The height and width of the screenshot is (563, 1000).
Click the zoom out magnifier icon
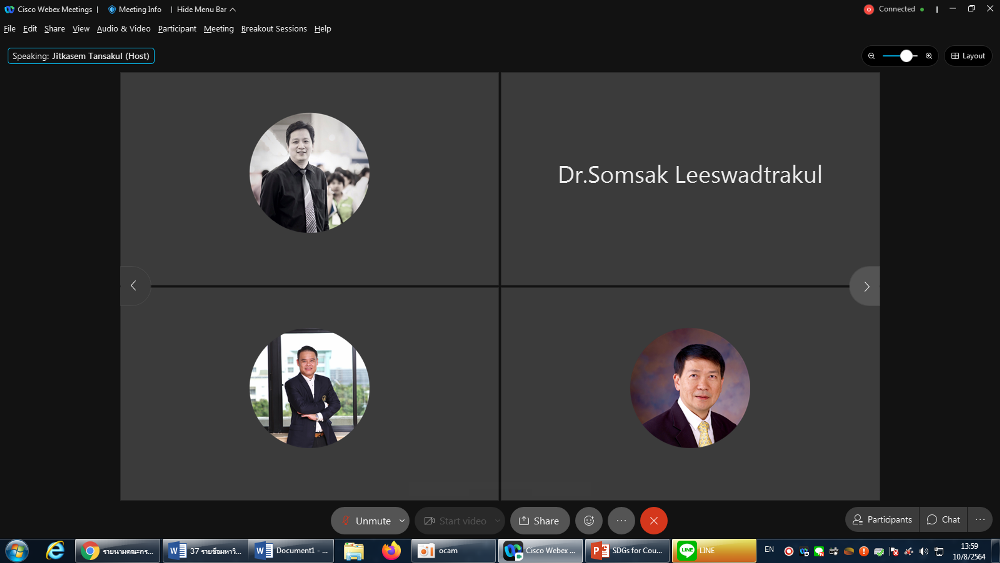(872, 56)
